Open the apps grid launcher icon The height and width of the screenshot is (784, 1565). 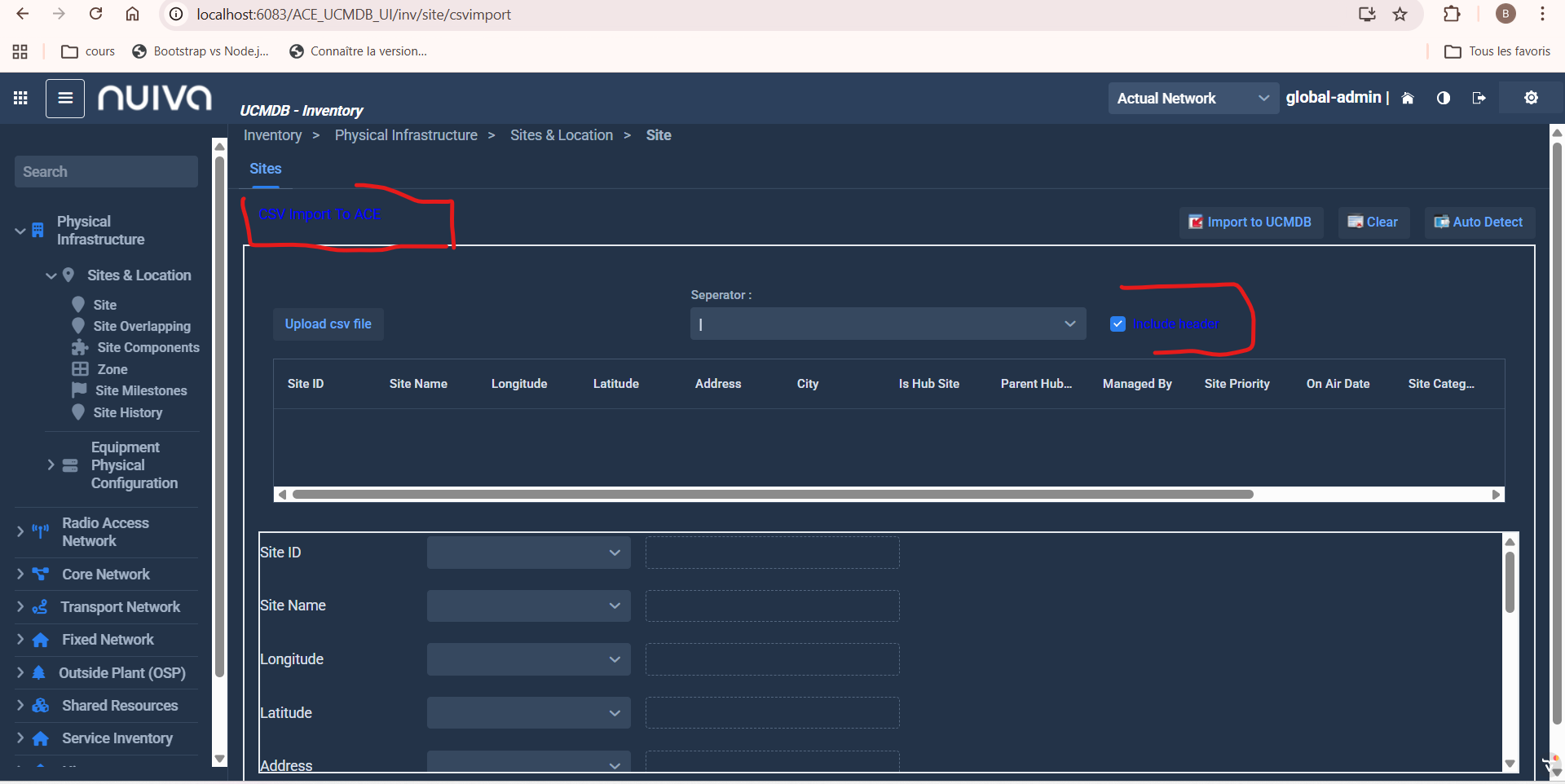tap(20, 99)
